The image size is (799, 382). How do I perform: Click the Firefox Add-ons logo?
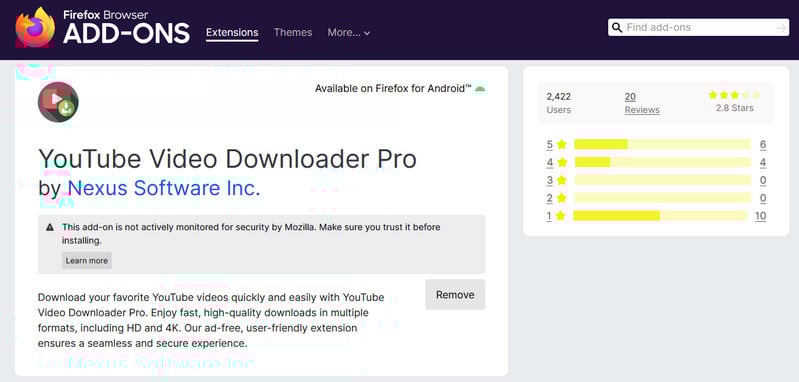coord(102,27)
